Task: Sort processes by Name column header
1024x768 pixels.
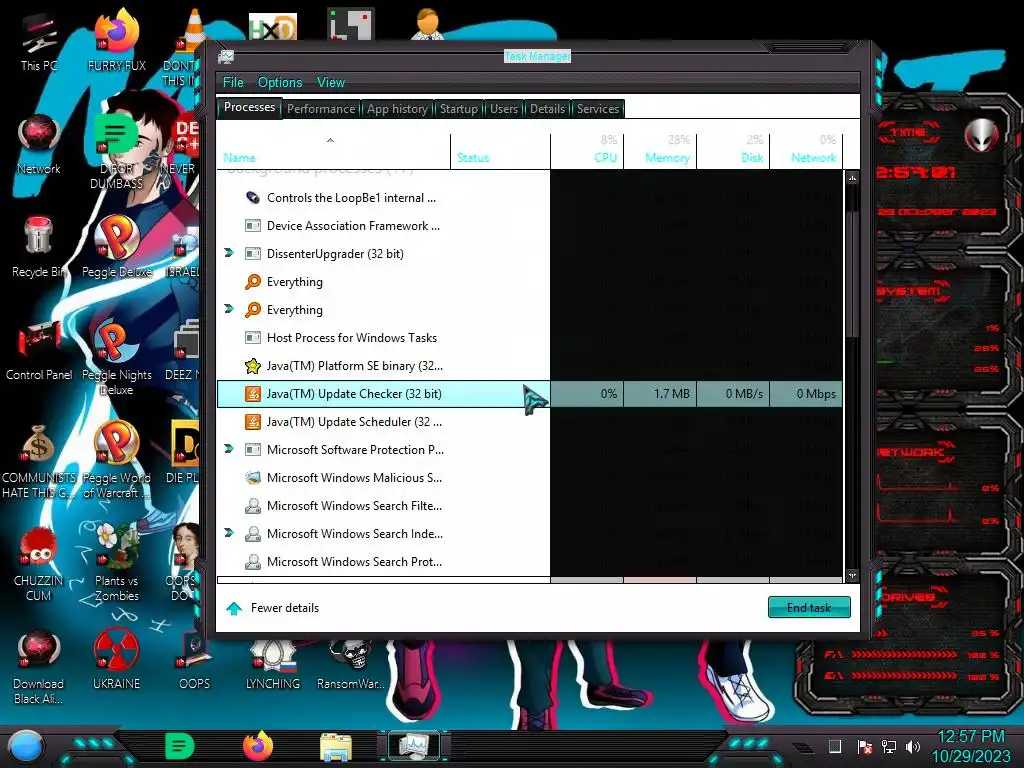Action: point(333,152)
